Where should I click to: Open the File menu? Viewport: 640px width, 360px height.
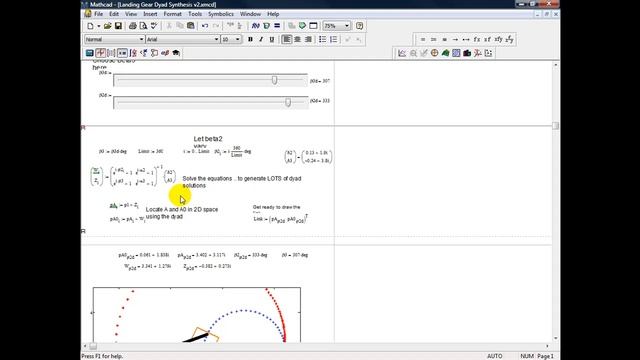(98, 14)
